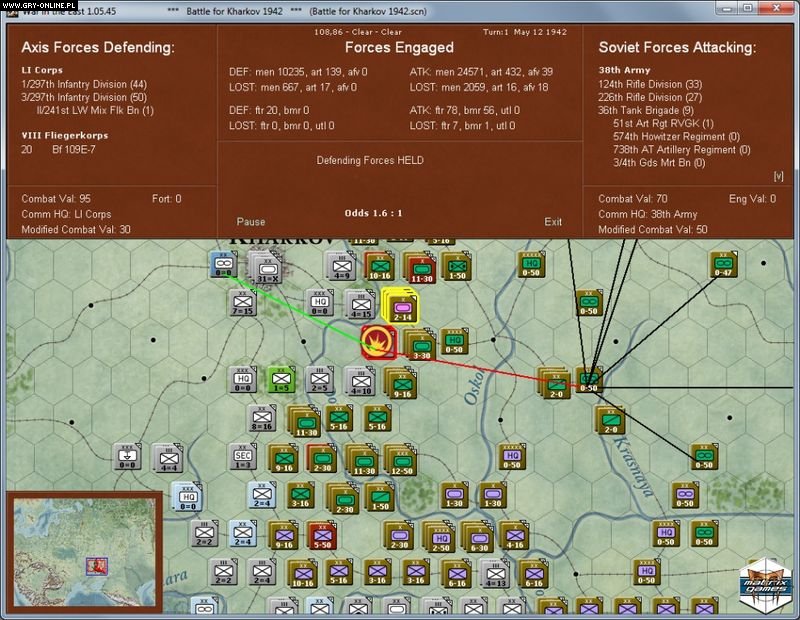
Task: Select the 0-47 Soviet unit near map top right
Action: pos(723,263)
